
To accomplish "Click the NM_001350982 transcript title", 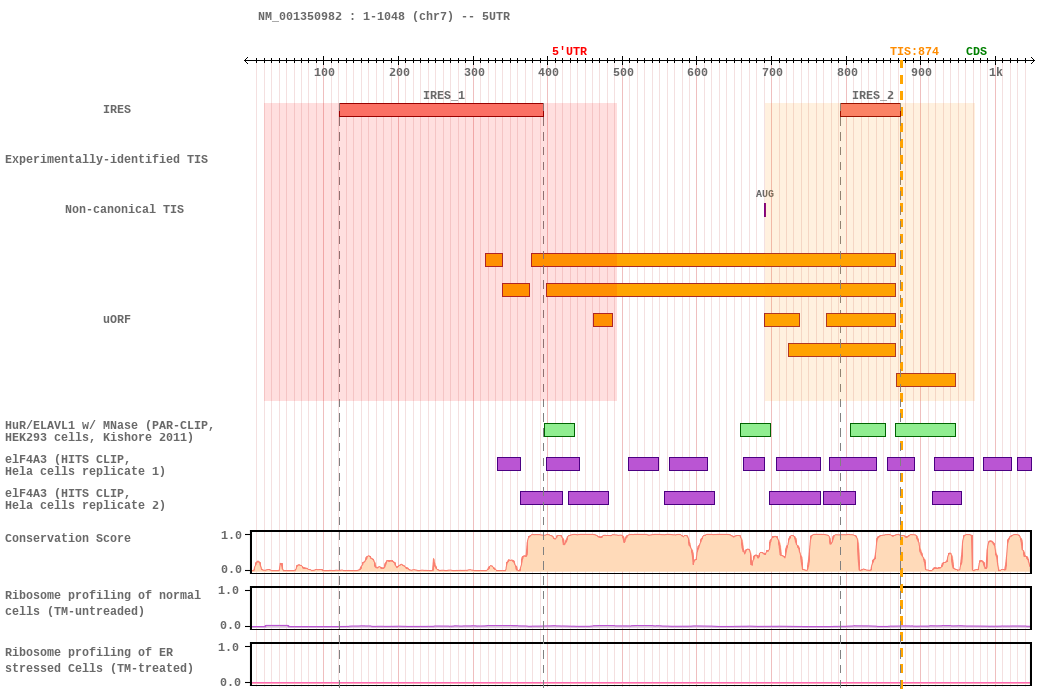I will 300,16.
